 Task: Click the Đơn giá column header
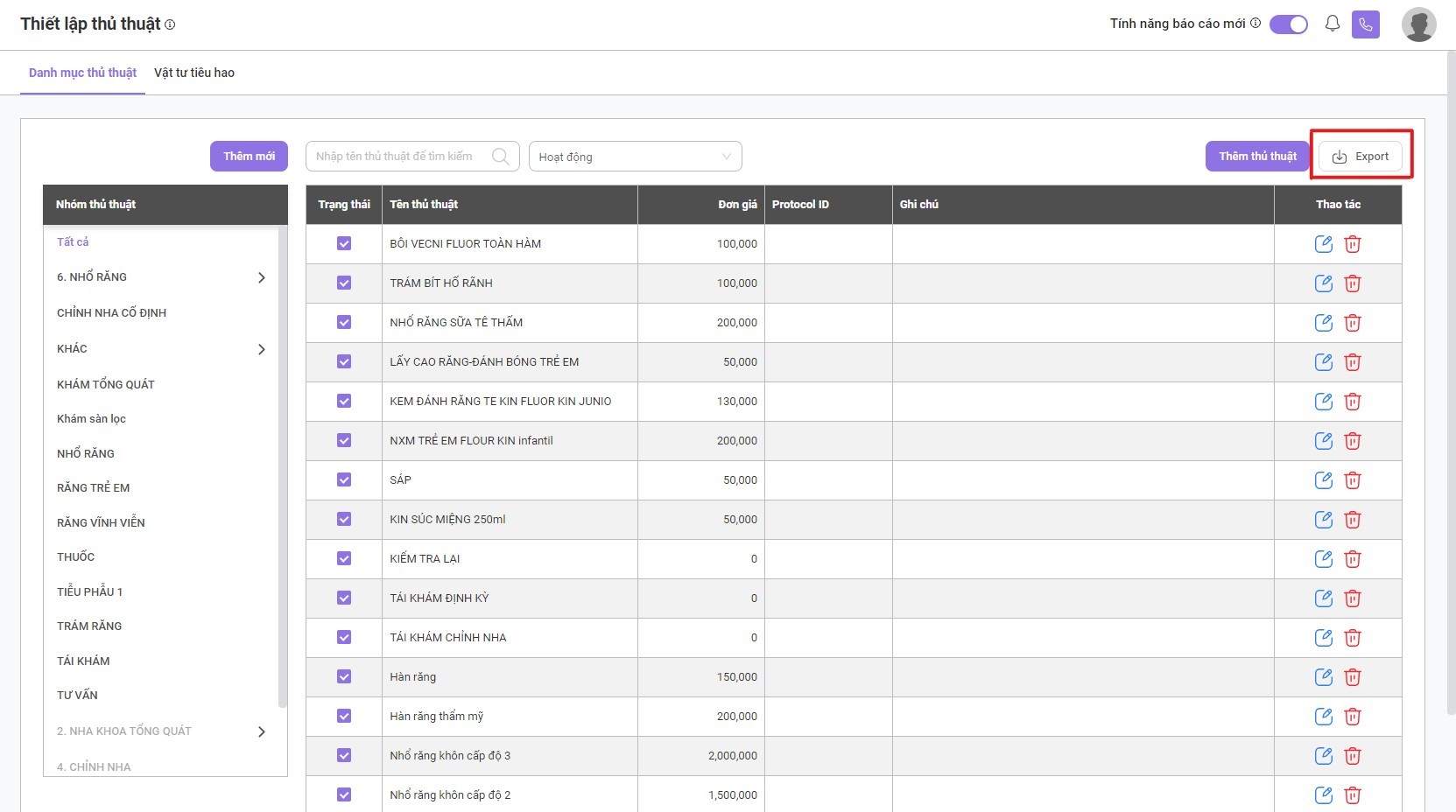(700, 205)
